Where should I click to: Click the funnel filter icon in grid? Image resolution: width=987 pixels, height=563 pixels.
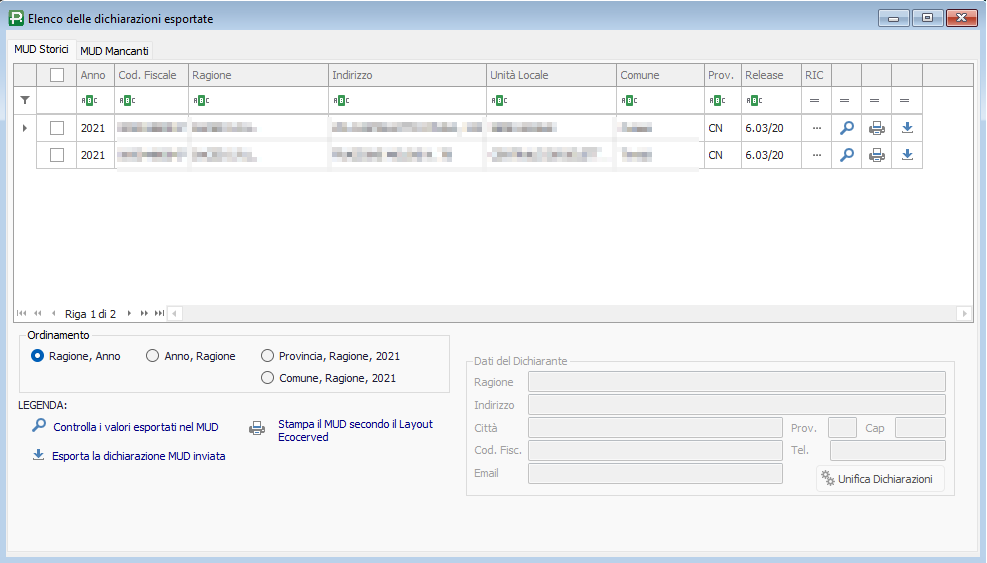tap(25, 100)
